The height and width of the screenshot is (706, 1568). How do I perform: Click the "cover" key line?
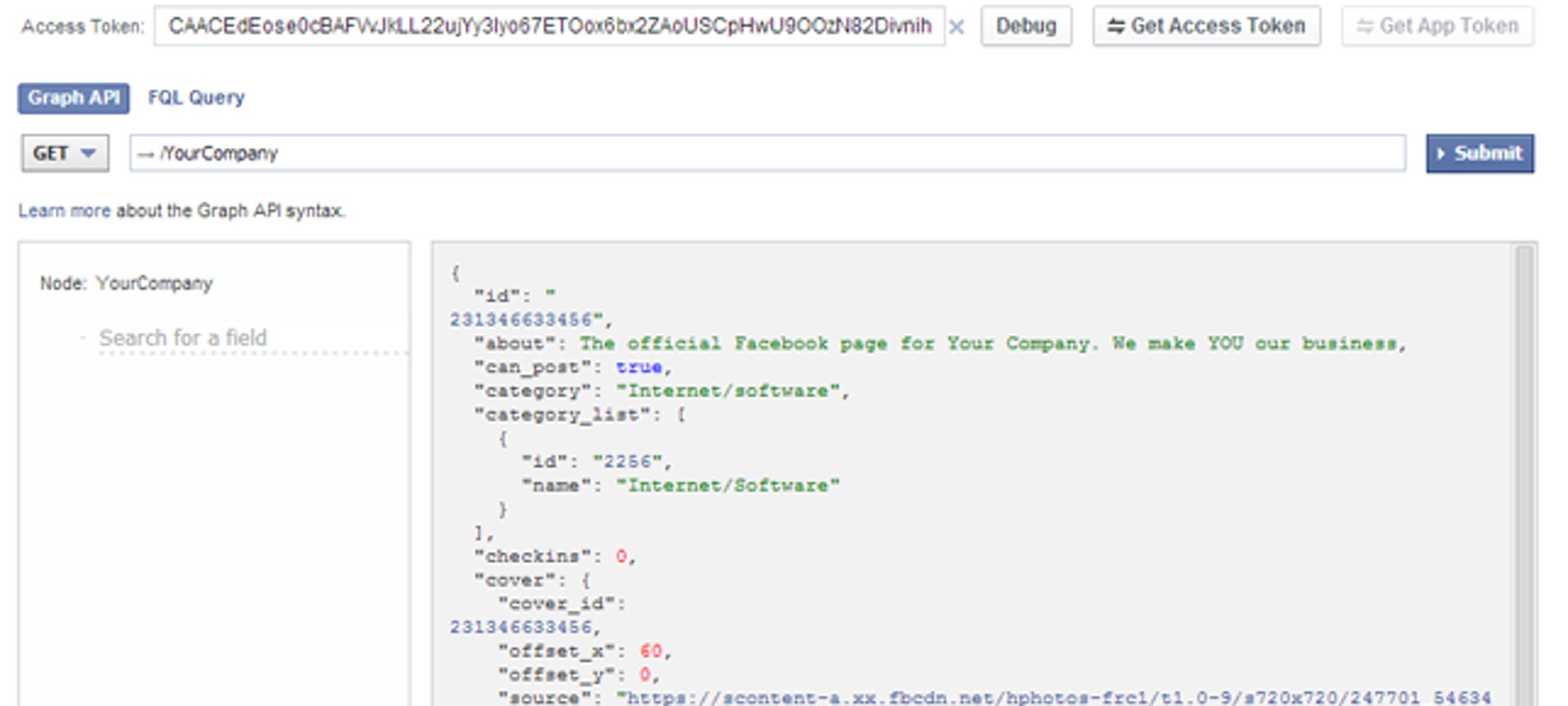(x=532, y=580)
